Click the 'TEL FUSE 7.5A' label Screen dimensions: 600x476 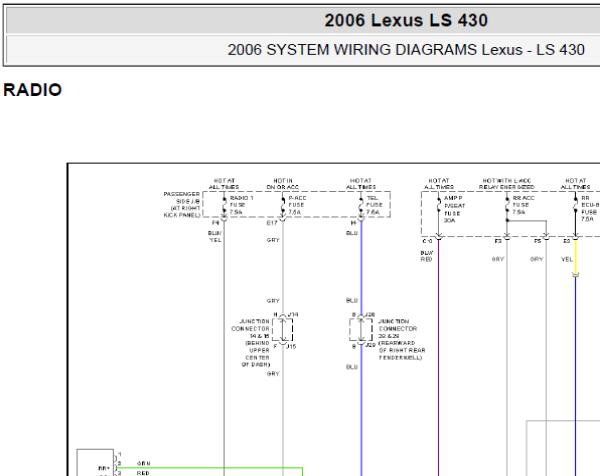pos(373,205)
